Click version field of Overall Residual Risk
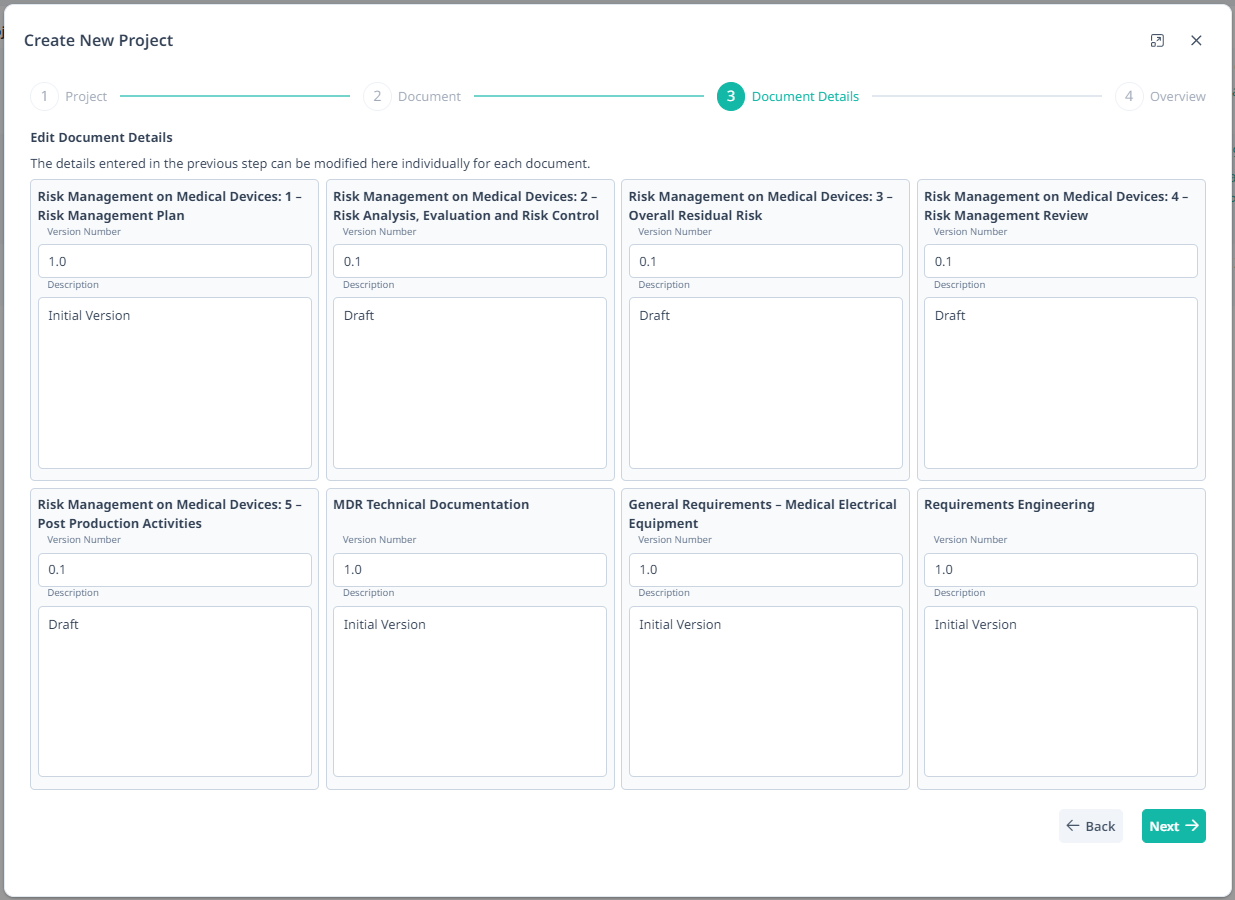 [765, 261]
